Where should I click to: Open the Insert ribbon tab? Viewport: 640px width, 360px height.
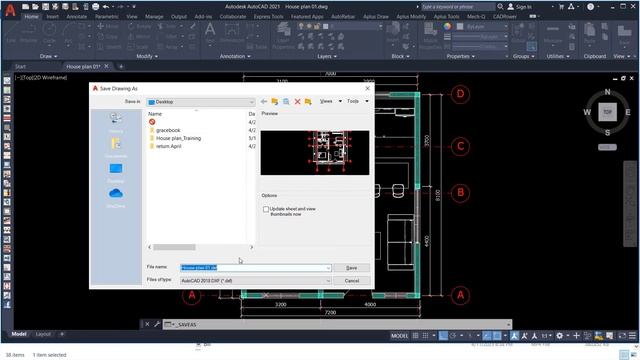[53, 17]
